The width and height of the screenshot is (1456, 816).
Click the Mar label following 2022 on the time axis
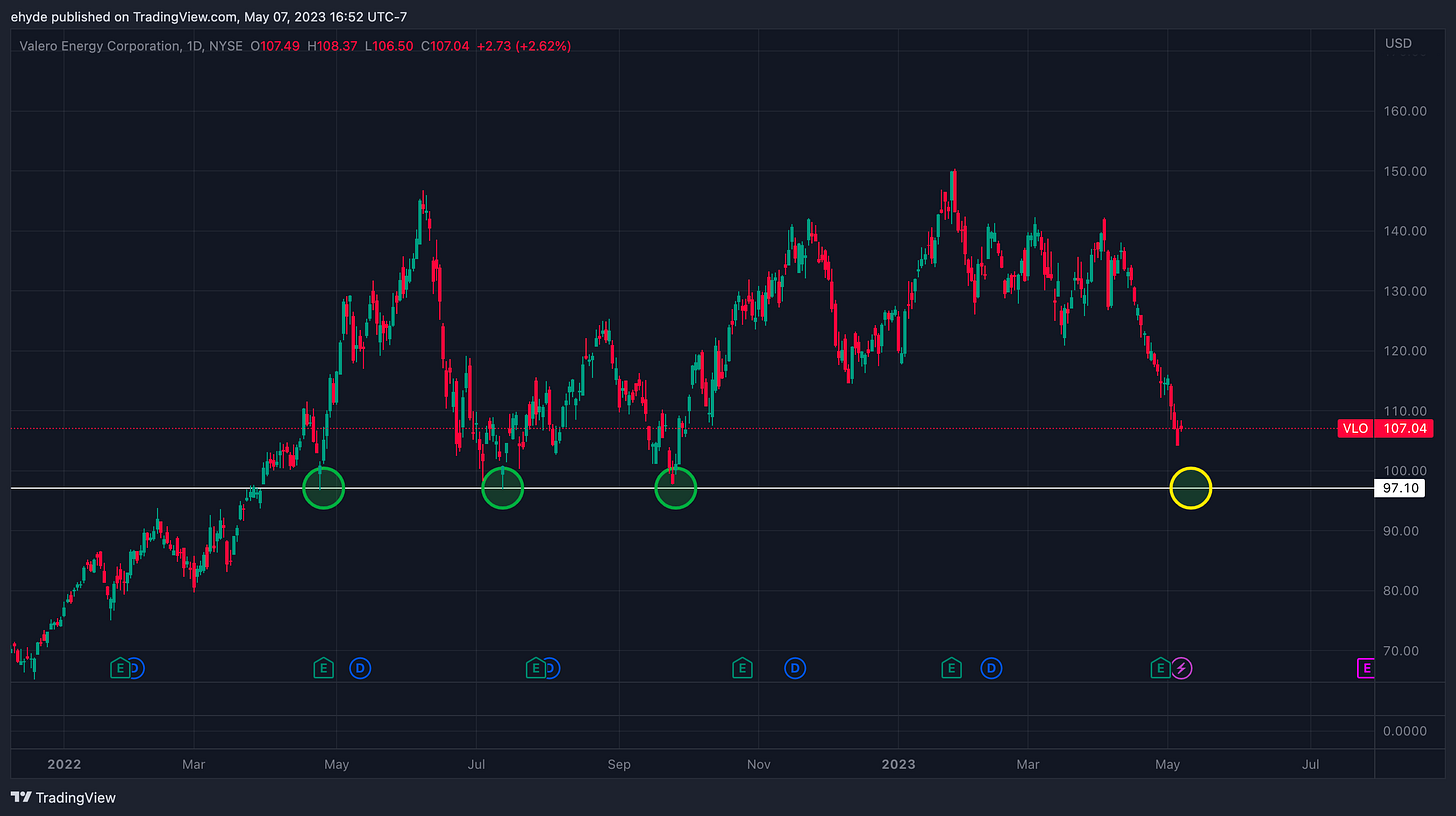pyautogui.click(x=193, y=764)
